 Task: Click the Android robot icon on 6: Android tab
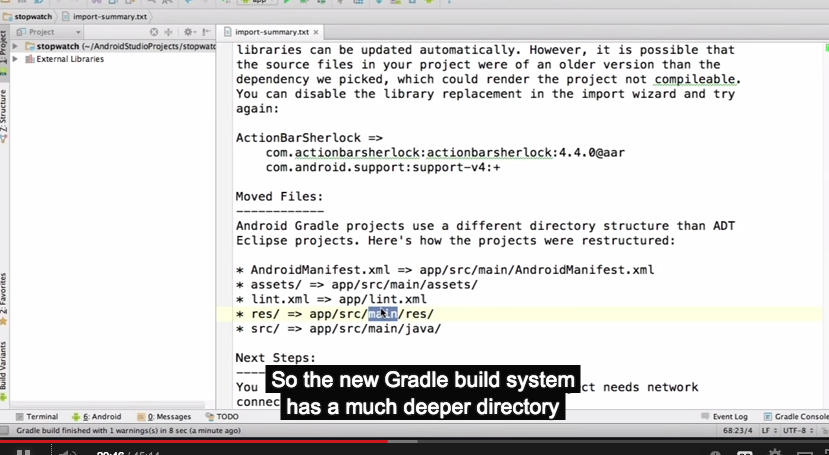[x=76, y=416]
